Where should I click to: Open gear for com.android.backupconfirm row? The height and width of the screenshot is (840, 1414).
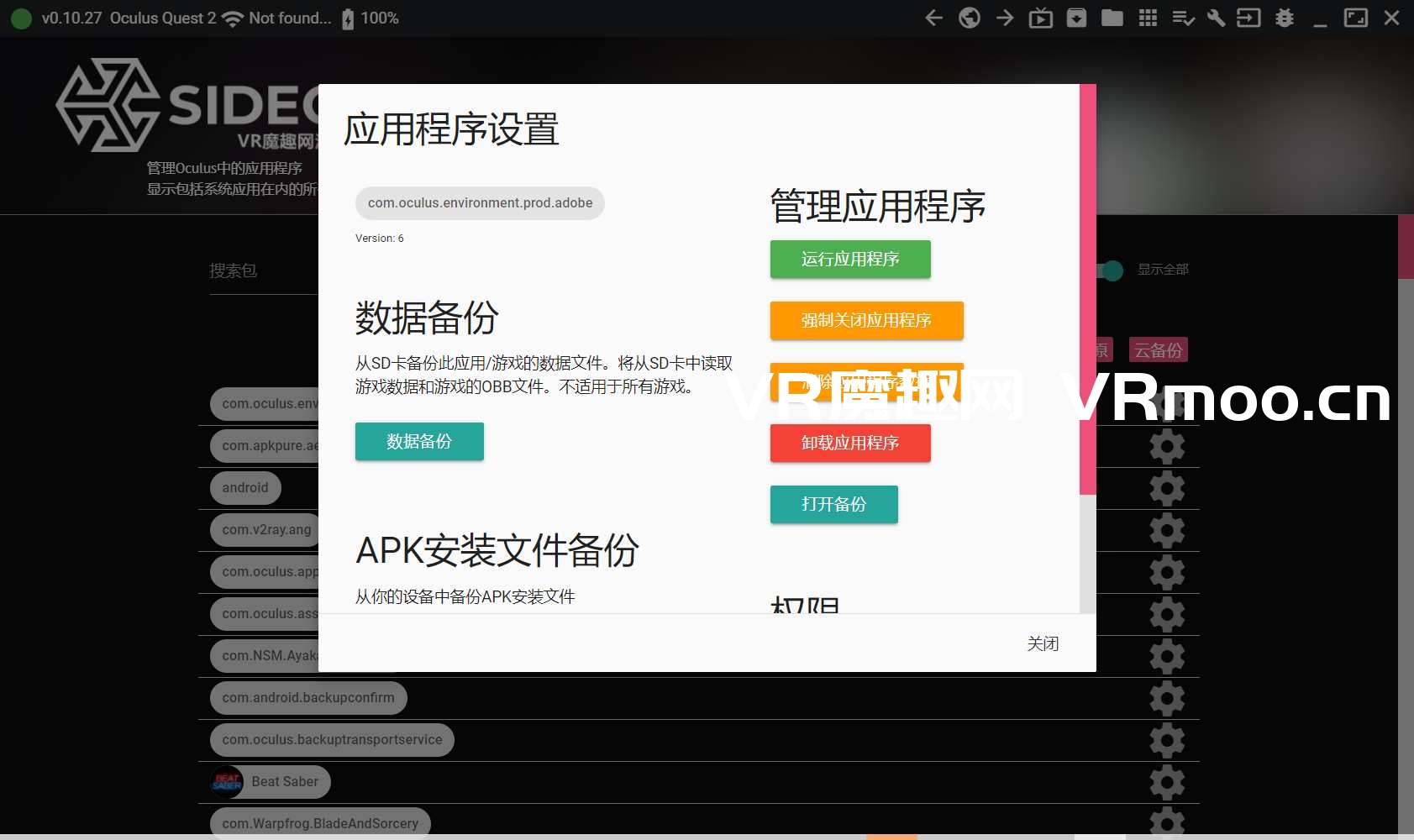click(x=1167, y=698)
